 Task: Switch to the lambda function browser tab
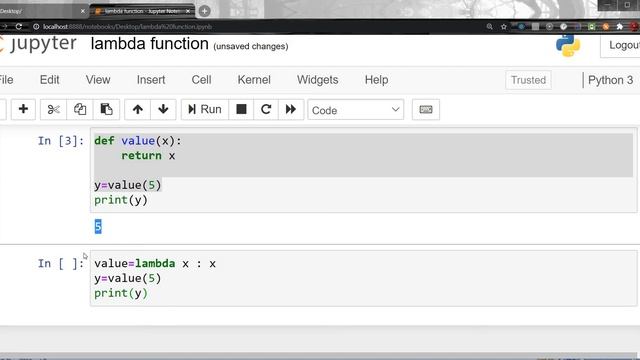coord(142,11)
